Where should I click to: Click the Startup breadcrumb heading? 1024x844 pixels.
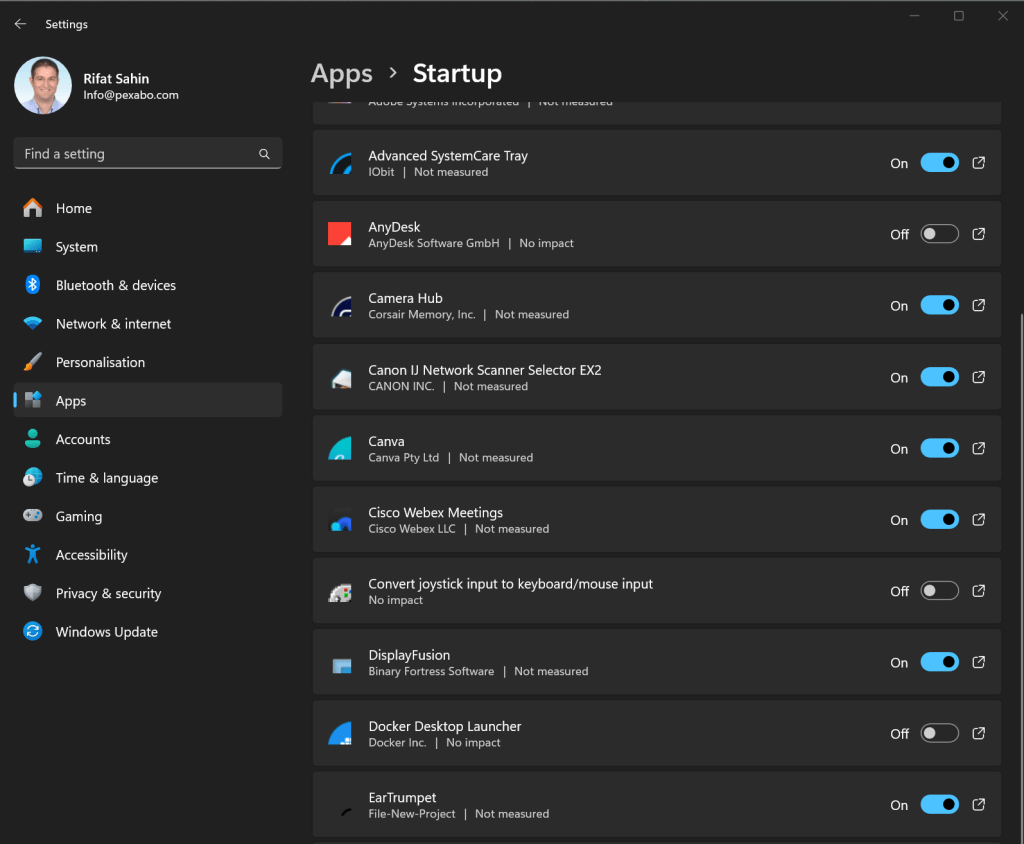point(457,73)
